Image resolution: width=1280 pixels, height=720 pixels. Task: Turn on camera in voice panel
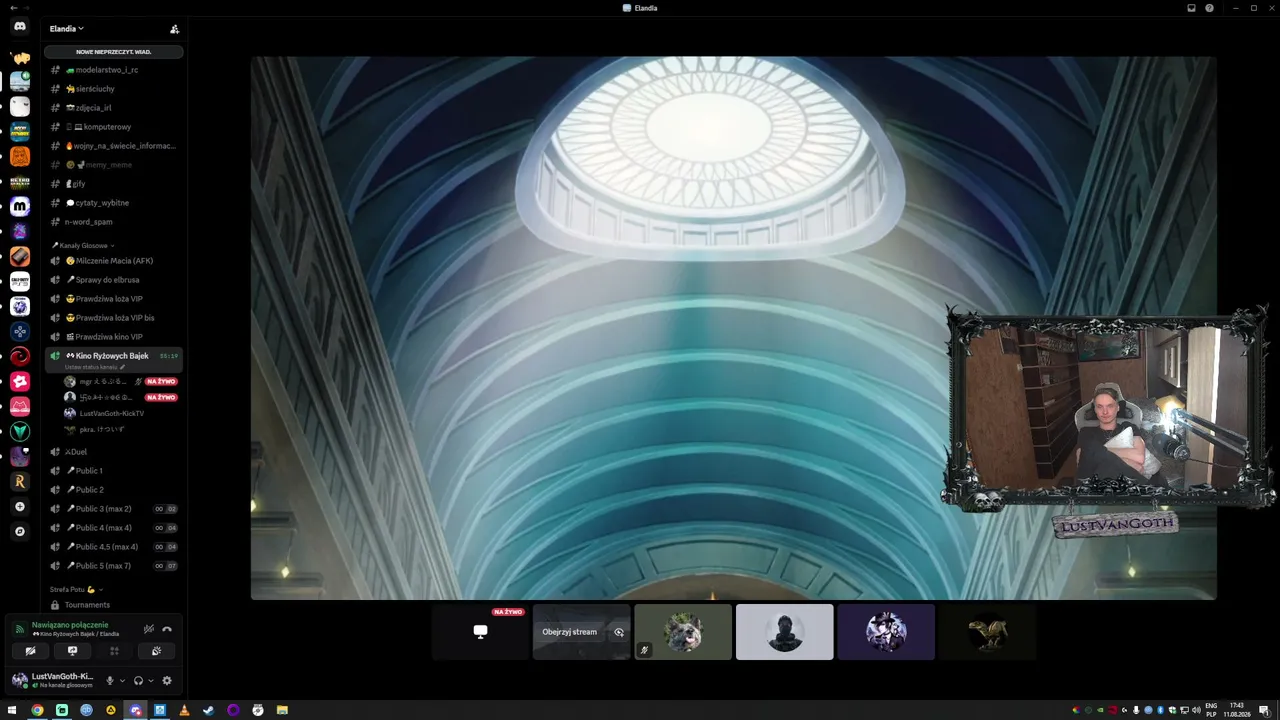[30, 651]
